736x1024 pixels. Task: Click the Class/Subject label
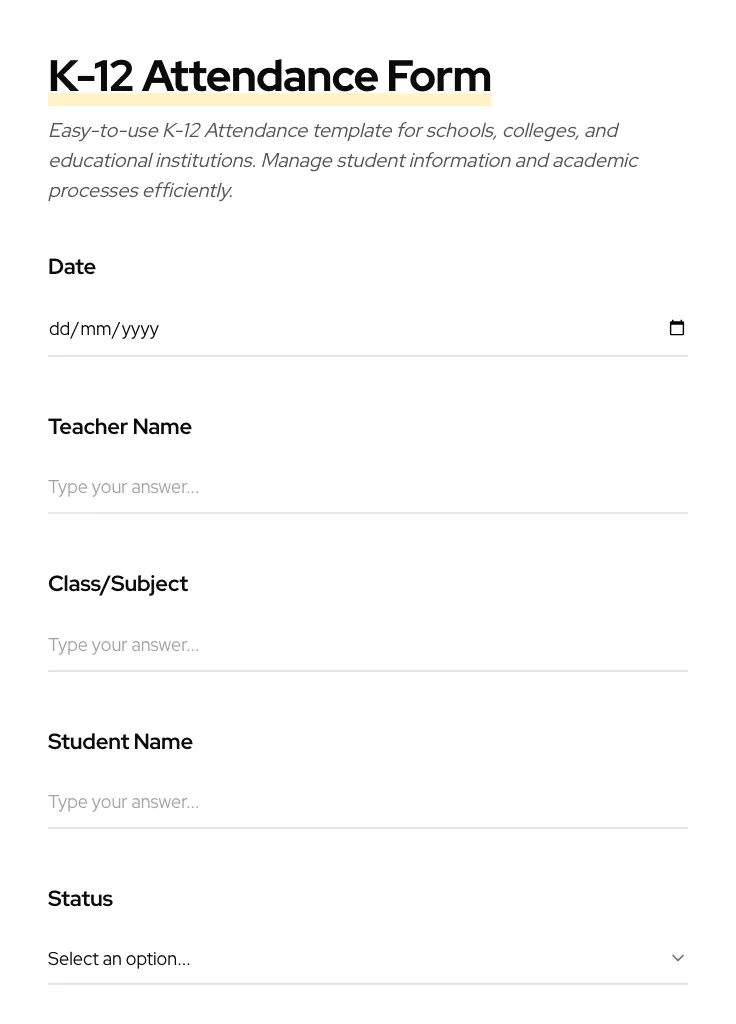pyautogui.click(x=117, y=583)
